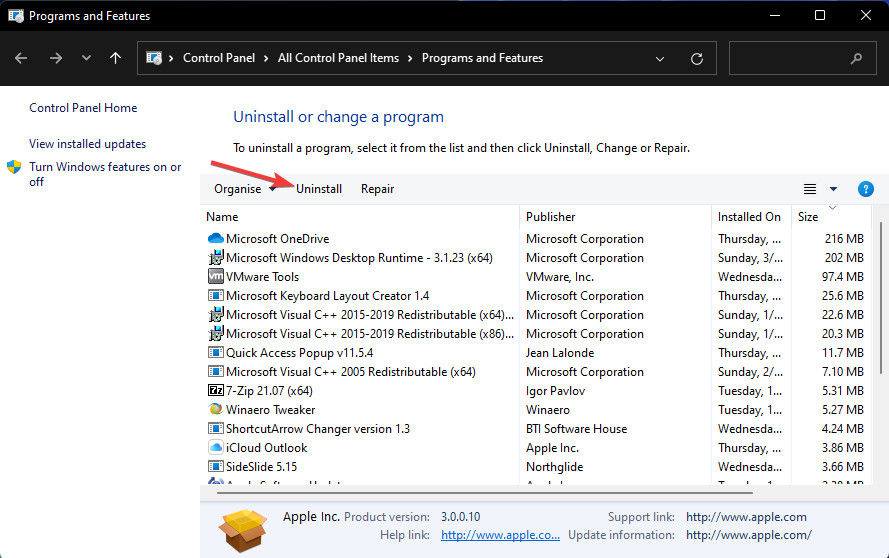
Task: Sort by the Publisher column header
Action: [x=551, y=217]
